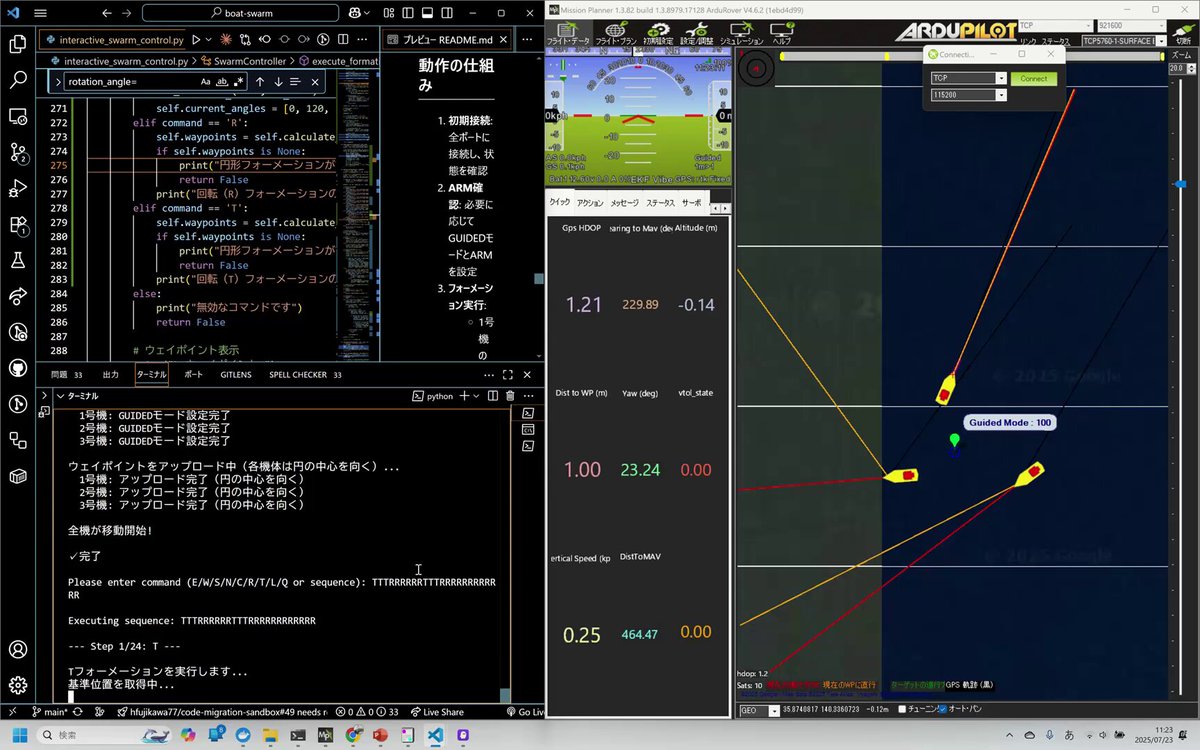
Task: Click the map zoom slider handle
Action: click(x=1180, y=184)
